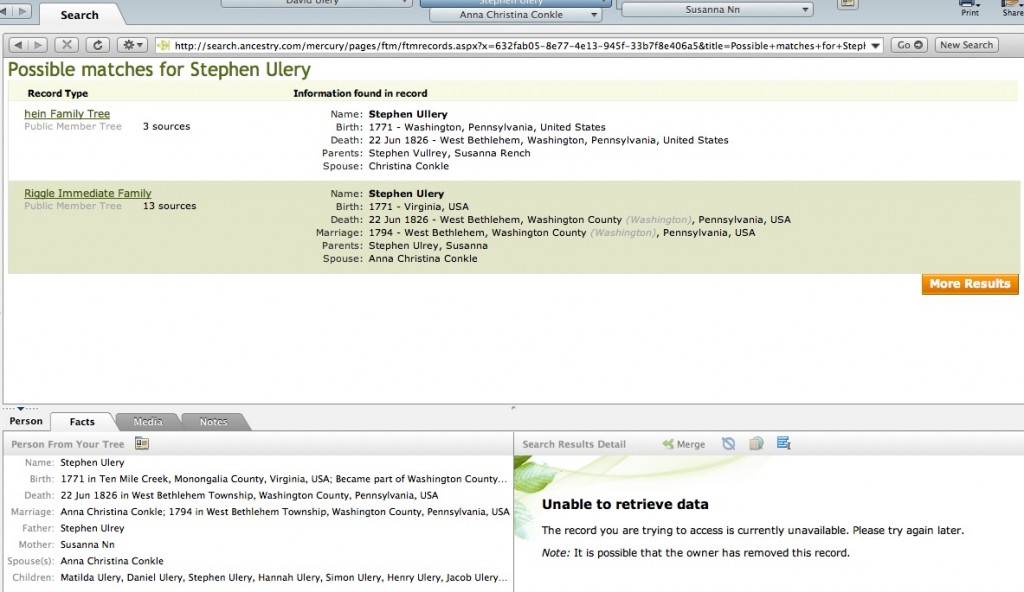The image size is (1024, 592).
Task: Click the 'Unable to retrieve data' heading
Action: click(625, 504)
